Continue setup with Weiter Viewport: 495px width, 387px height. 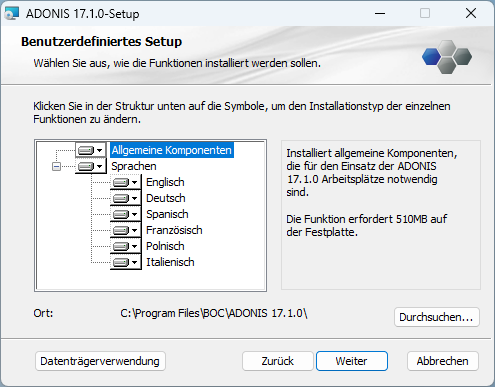[x=352, y=361]
